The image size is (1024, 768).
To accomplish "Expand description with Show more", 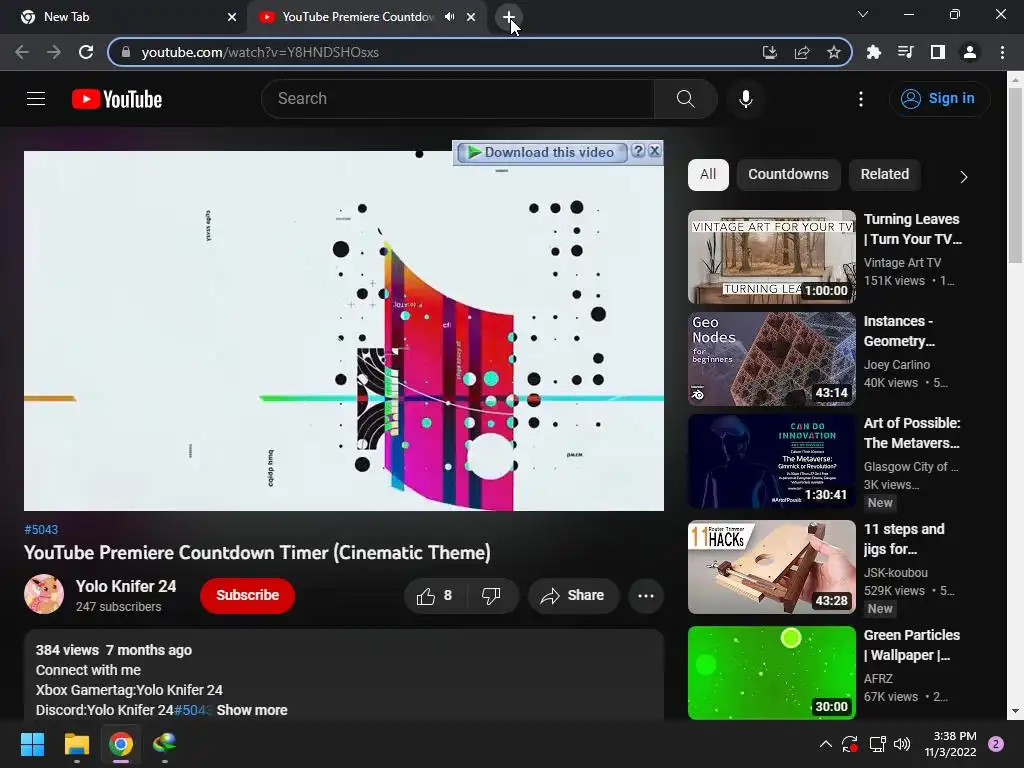I will pos(251,711).
